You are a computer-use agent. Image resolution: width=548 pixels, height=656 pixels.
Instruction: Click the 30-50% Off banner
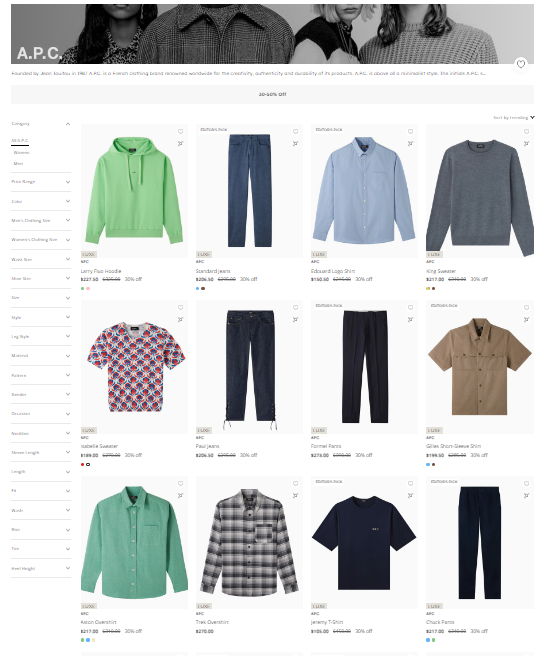272,95
